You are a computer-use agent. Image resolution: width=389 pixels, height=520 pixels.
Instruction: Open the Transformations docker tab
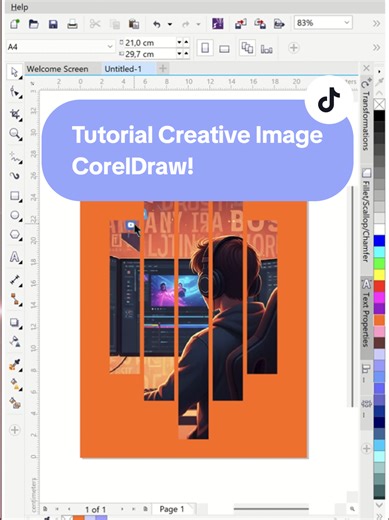pos(366,115)
